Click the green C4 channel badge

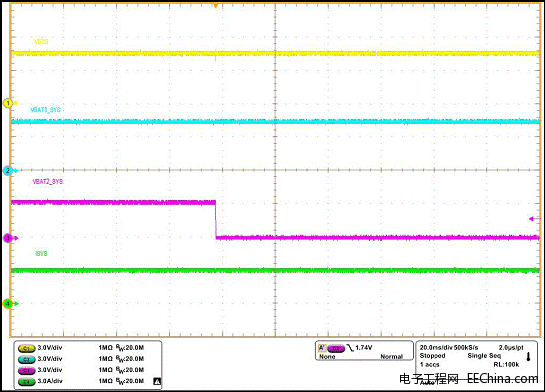(x=26, y=382)
